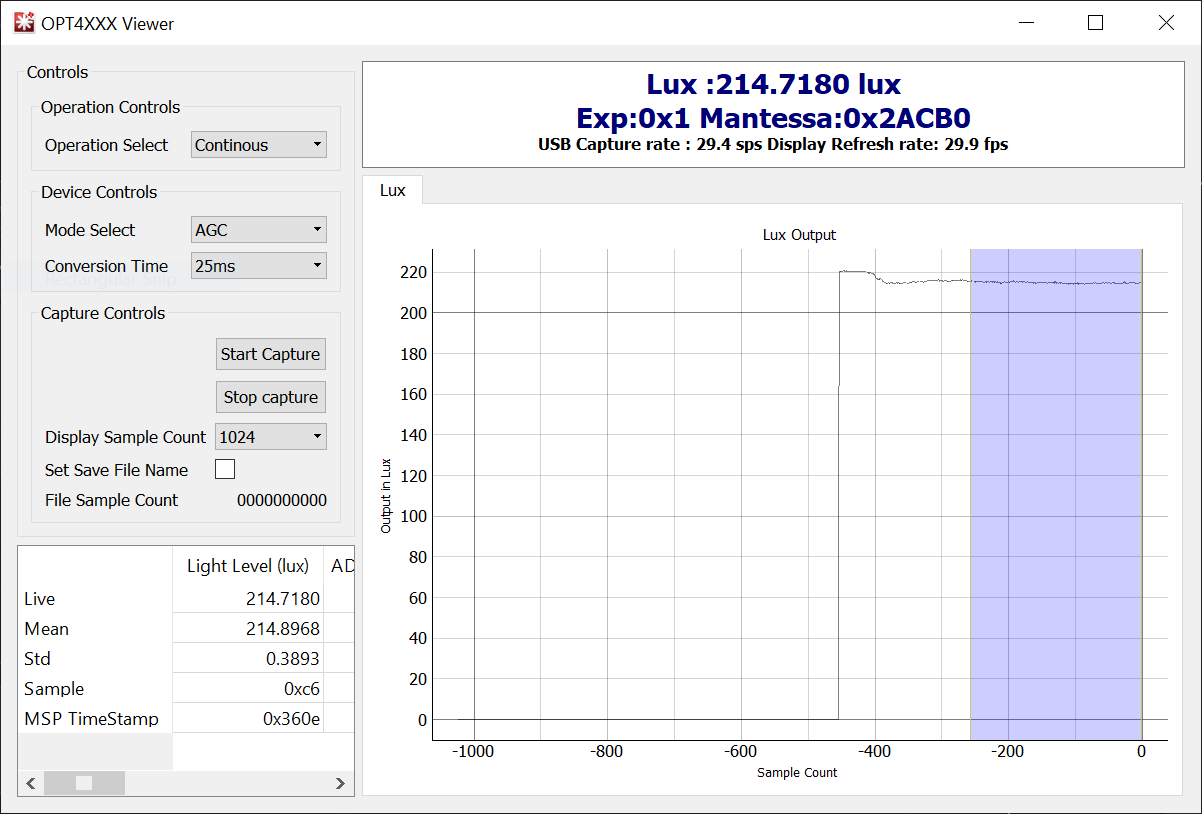This screenshot has height=814, width=1202.
Task: Click the Std value cell 0.3893
Action: [x=248, y=659]
